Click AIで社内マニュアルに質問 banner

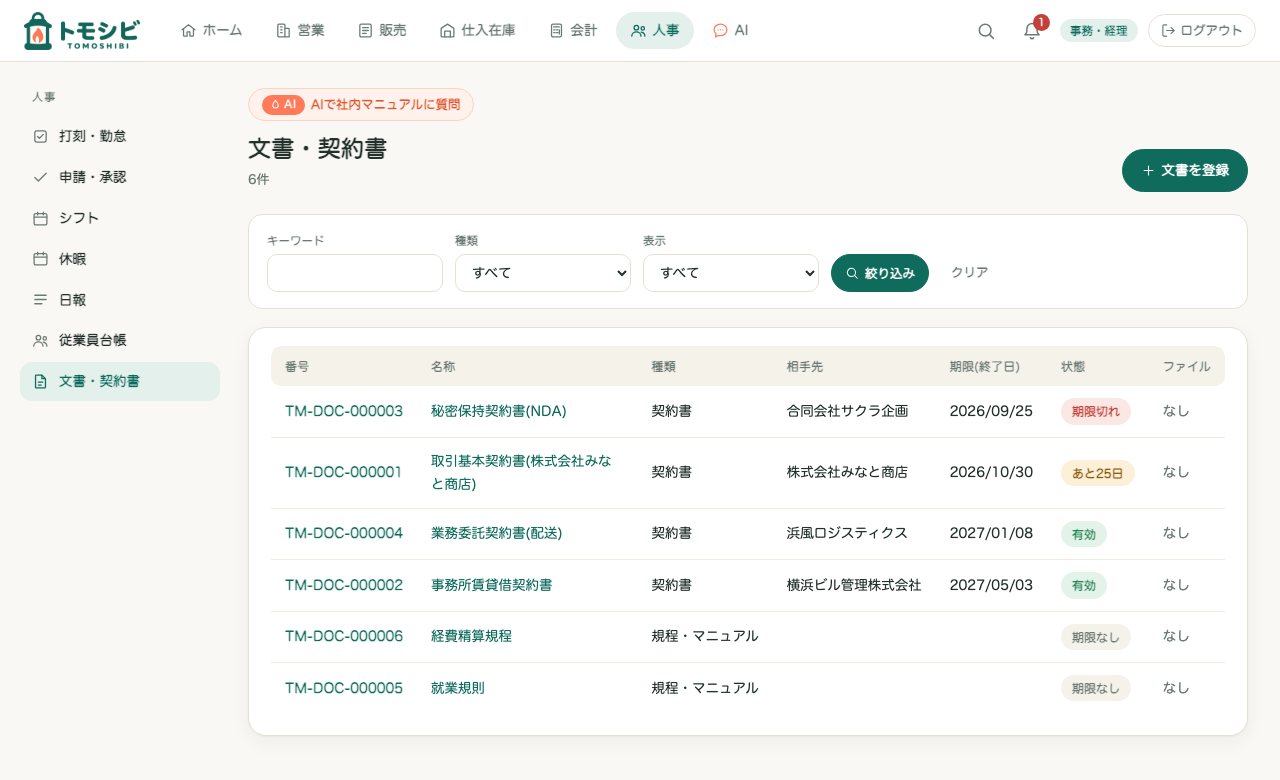(x=361, y=104)
